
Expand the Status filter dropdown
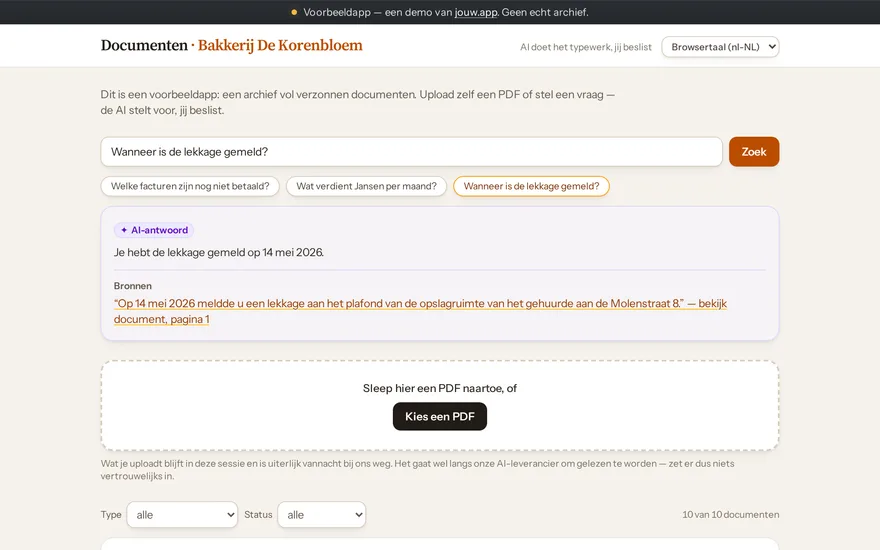tap(322, 515)
